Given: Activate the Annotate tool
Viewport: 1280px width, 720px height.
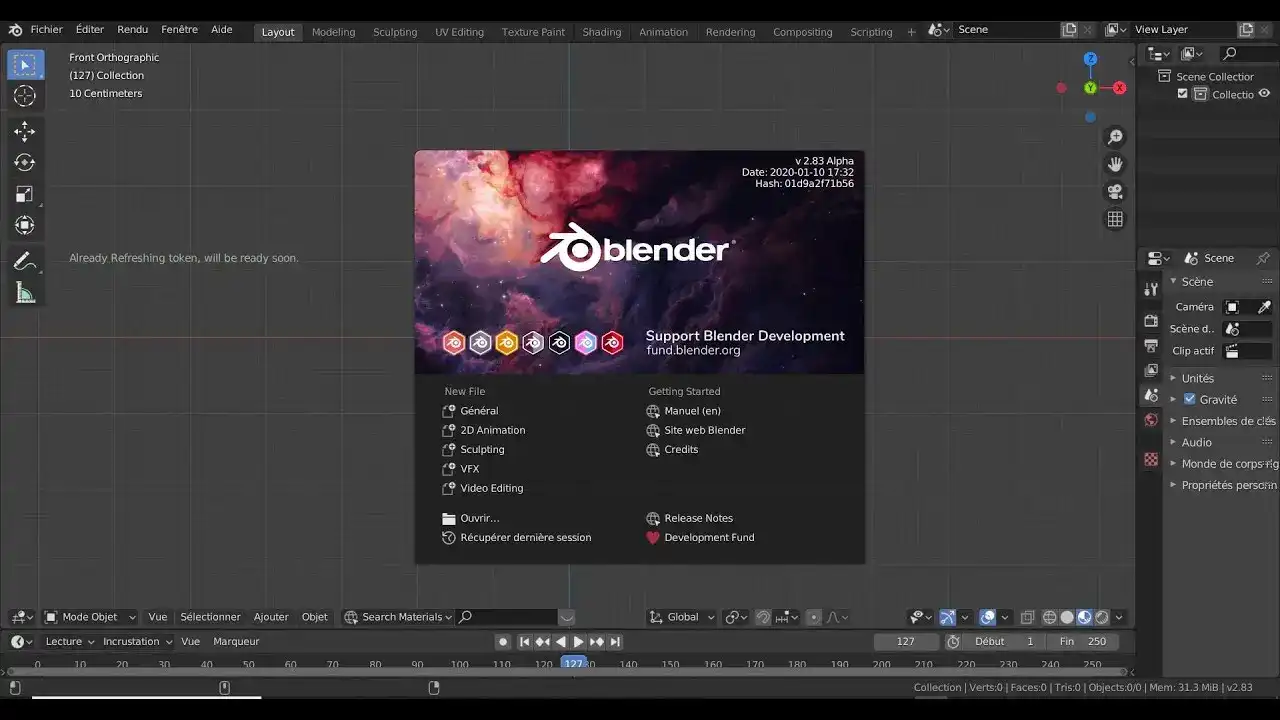Looking at the screenshot, I should pyautogui.click(x=25, y=261).
